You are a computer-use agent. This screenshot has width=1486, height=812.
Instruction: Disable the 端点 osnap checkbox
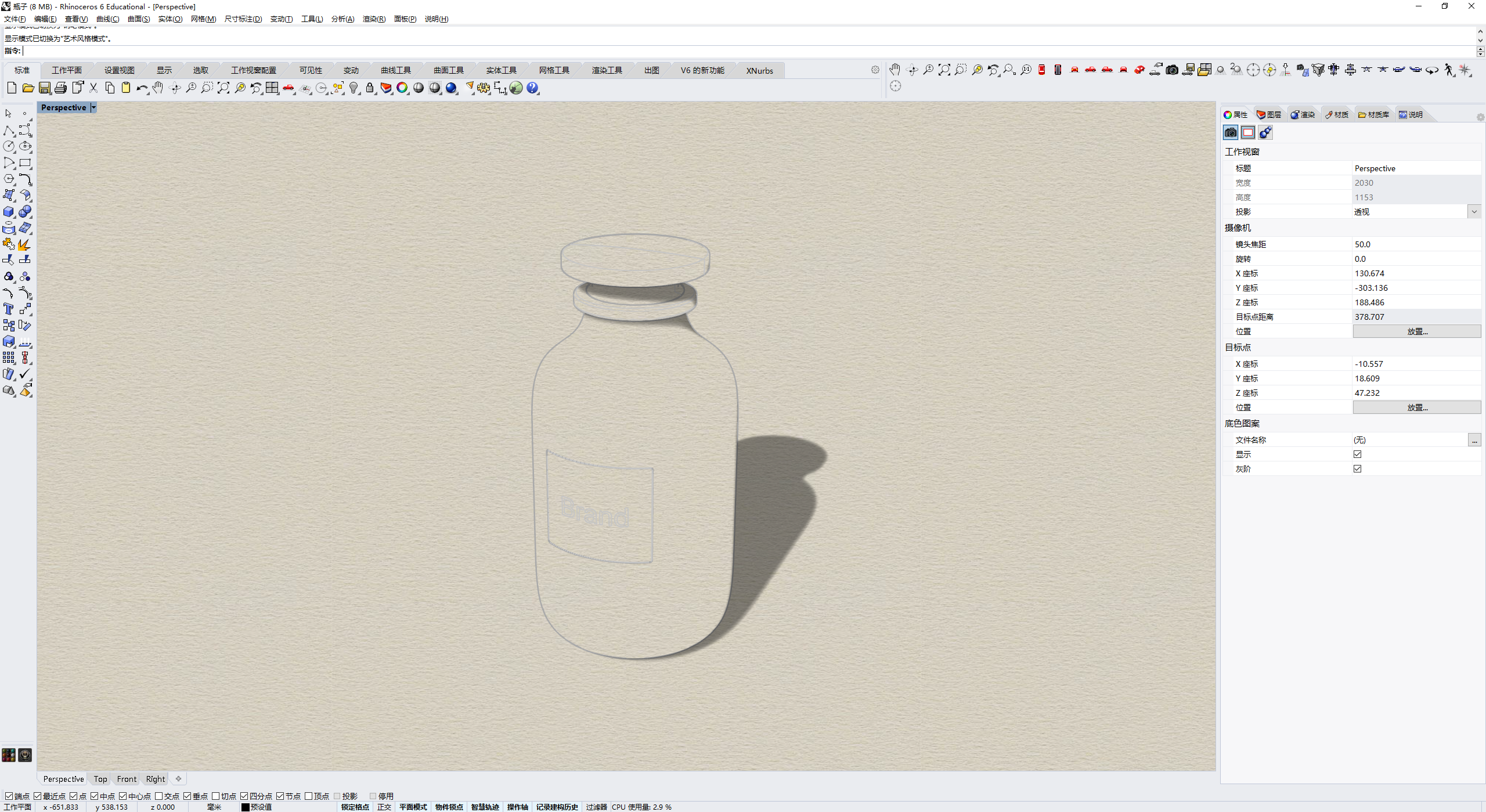pyautogui.click(x=8, y=796)
